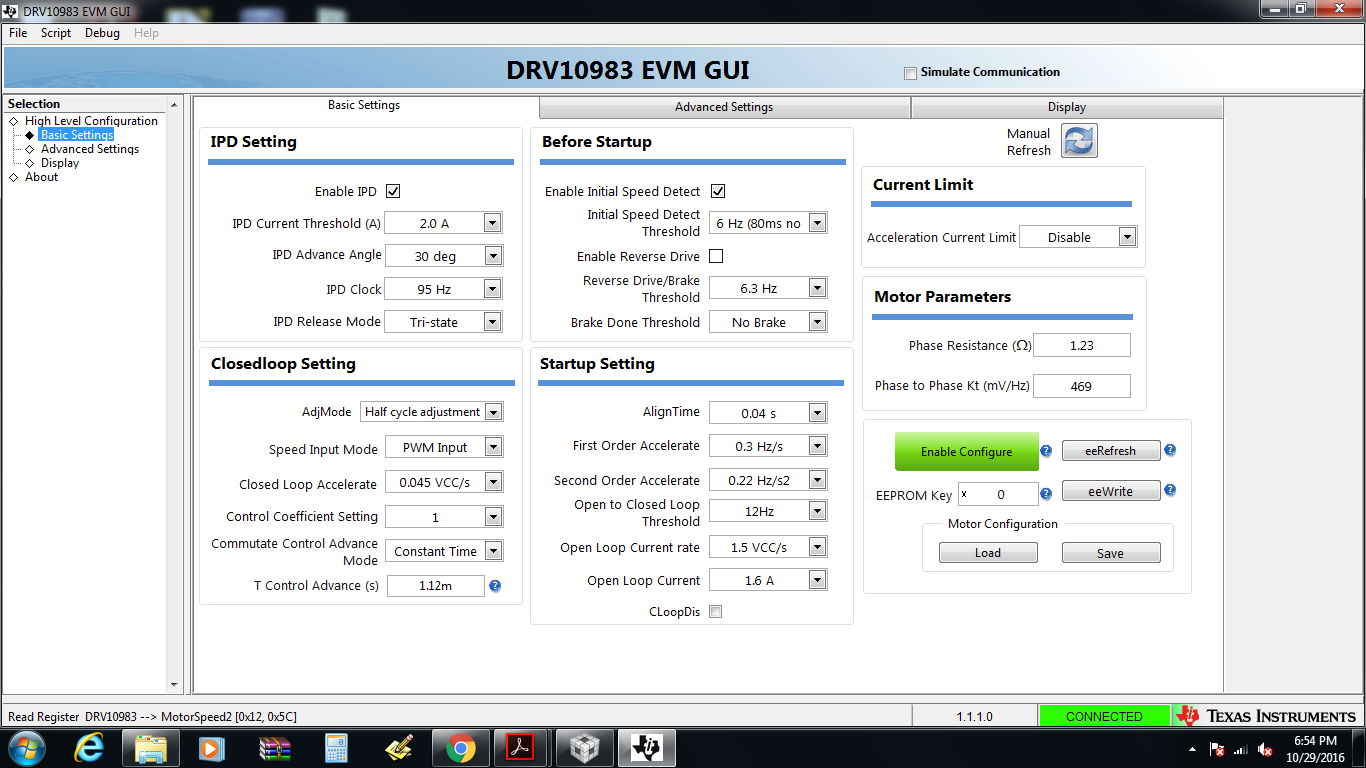Viewport: 1366px width, 768px height.
Task: Click Phase Resistance input field
Action: coord(1082,345)
